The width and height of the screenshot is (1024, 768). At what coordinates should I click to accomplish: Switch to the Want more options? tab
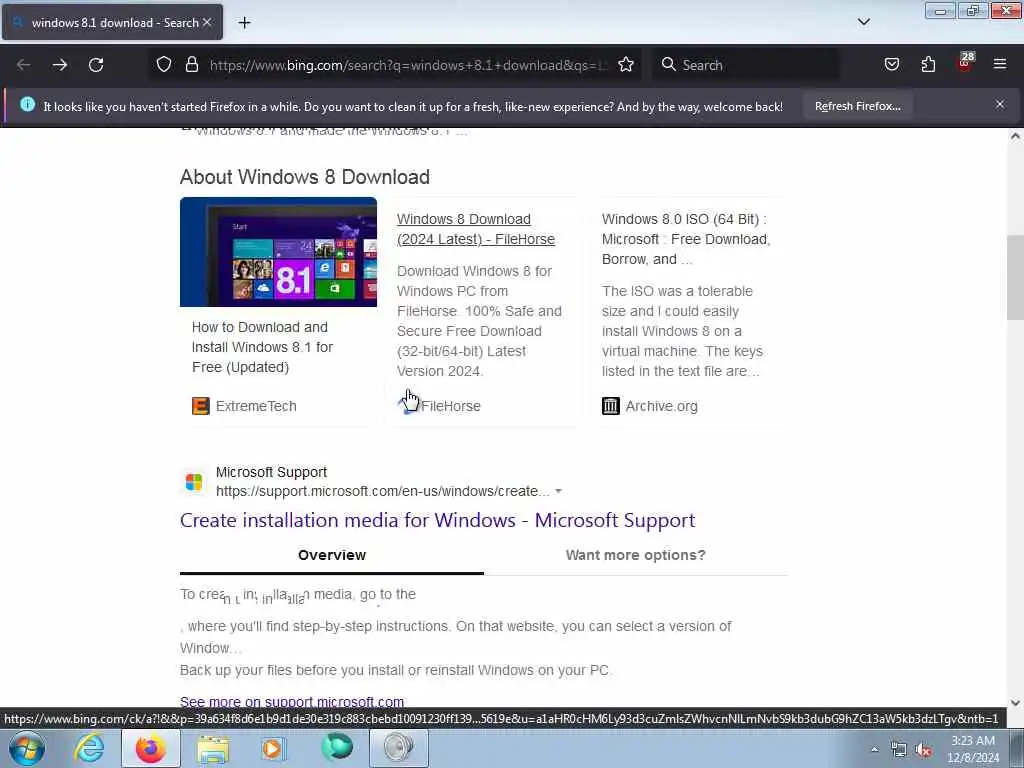tap(635, 555)
